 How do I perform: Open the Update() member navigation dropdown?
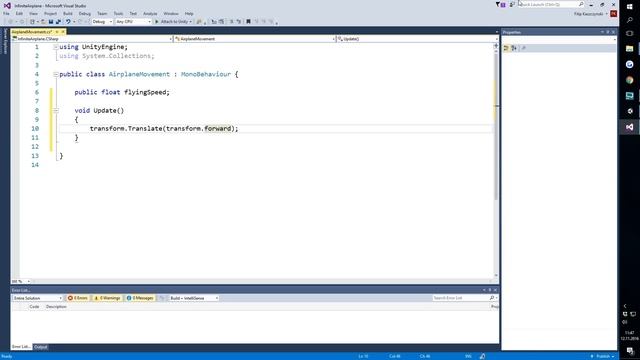click(417, 39)
